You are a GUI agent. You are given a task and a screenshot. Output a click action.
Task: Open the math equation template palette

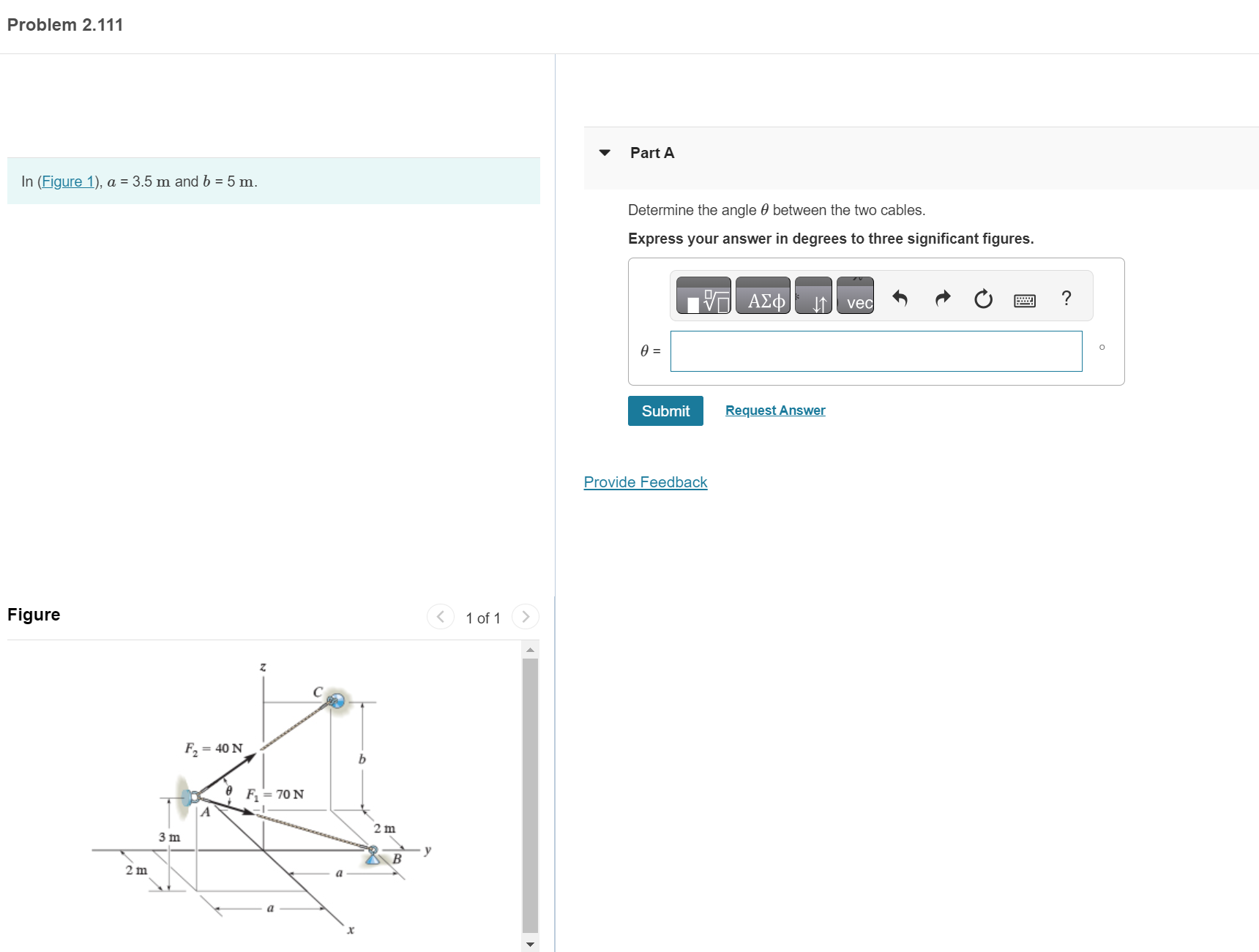pos(703,296)
